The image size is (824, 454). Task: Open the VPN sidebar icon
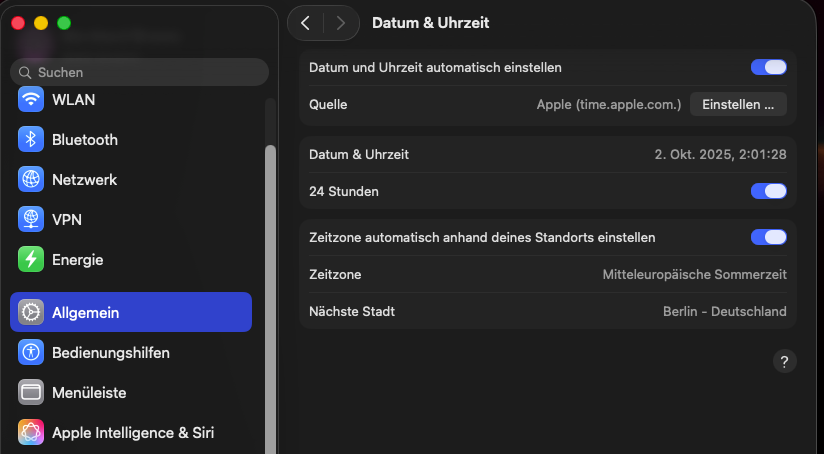click(x=31, y=220)
